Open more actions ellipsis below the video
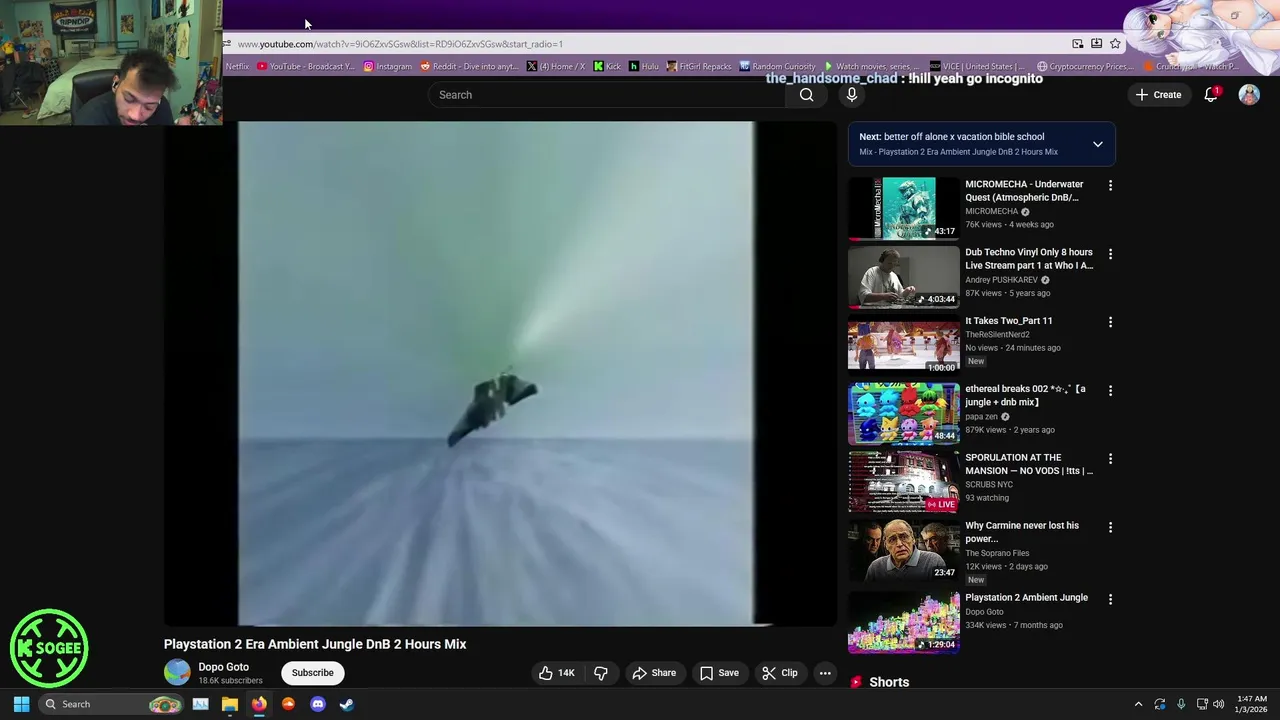This screenshot has height=720, width=1280. coord(825,673)
